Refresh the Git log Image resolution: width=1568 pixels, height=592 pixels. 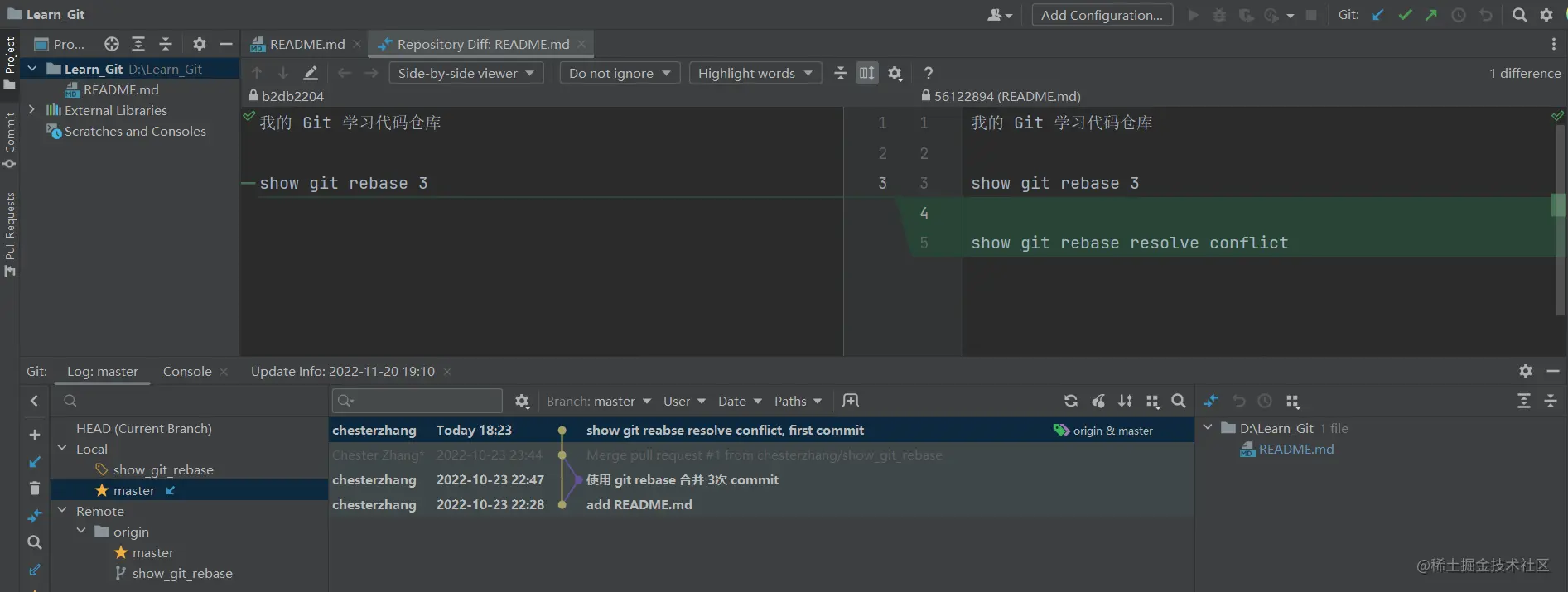click(1071, 401)
